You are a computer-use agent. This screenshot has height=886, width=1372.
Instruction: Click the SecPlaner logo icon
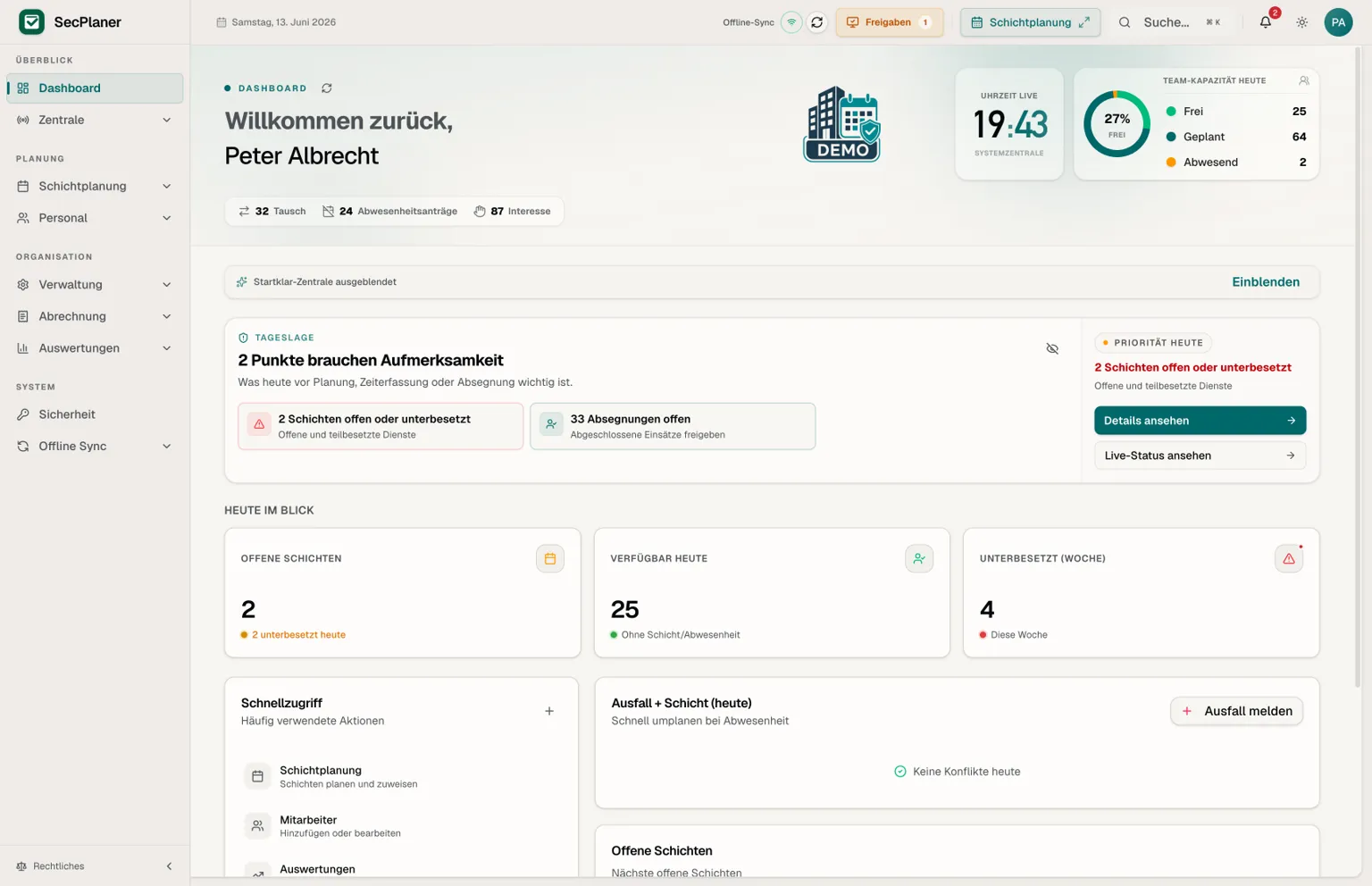[31, 21]
